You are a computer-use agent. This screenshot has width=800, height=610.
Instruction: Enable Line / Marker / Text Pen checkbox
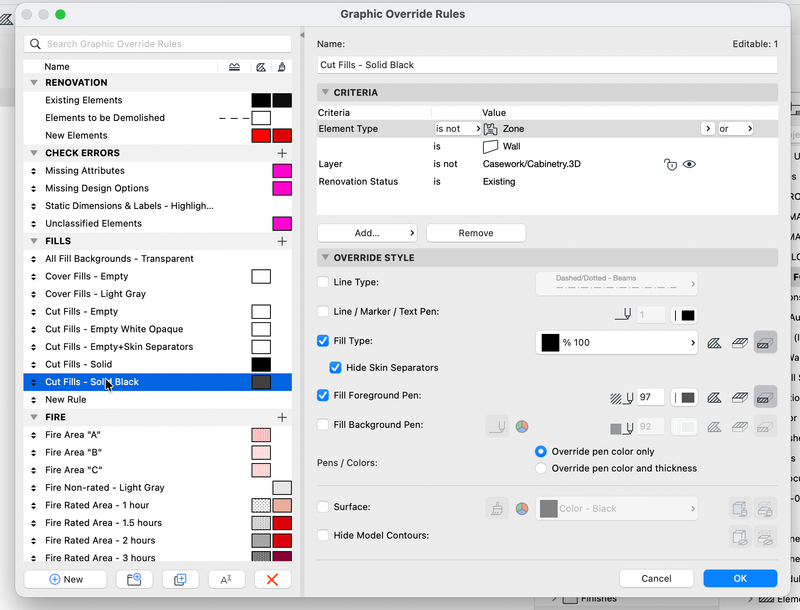pos(322,311)
